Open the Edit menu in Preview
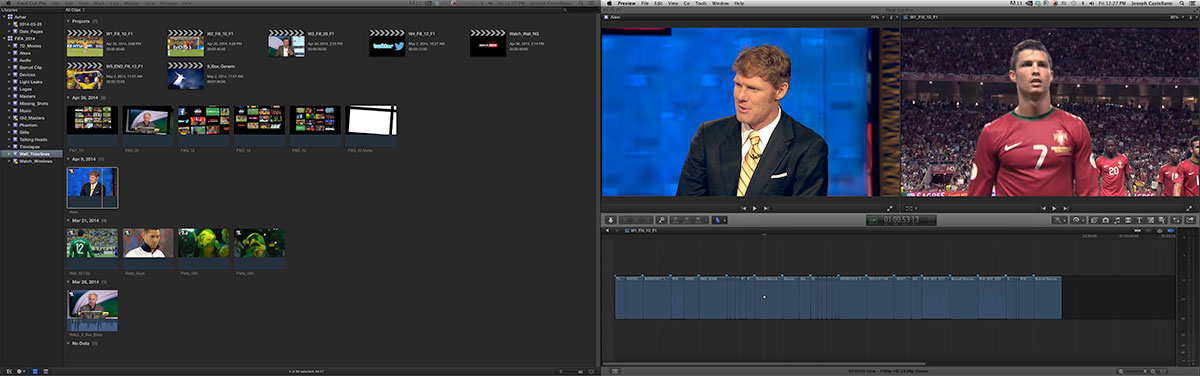The image size is (1200, 376). coord(658,3)
